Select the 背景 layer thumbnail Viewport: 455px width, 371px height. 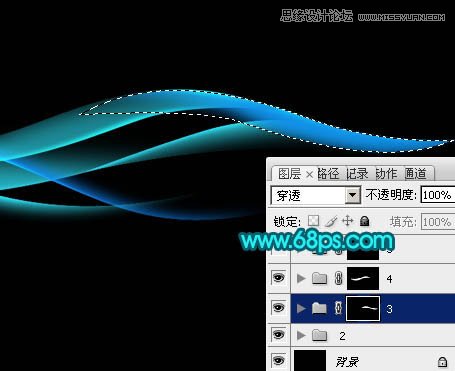[x=310, y=360]
